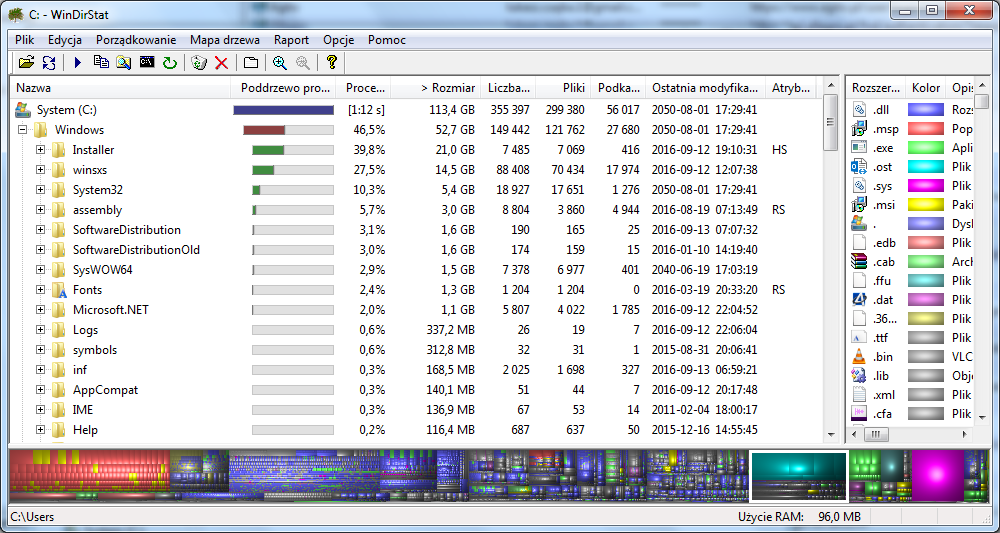The width and height of the screenshot is (1000, 533).
Task: Sort by the Rozmiar column header
Action: click(x=436, y=88)
